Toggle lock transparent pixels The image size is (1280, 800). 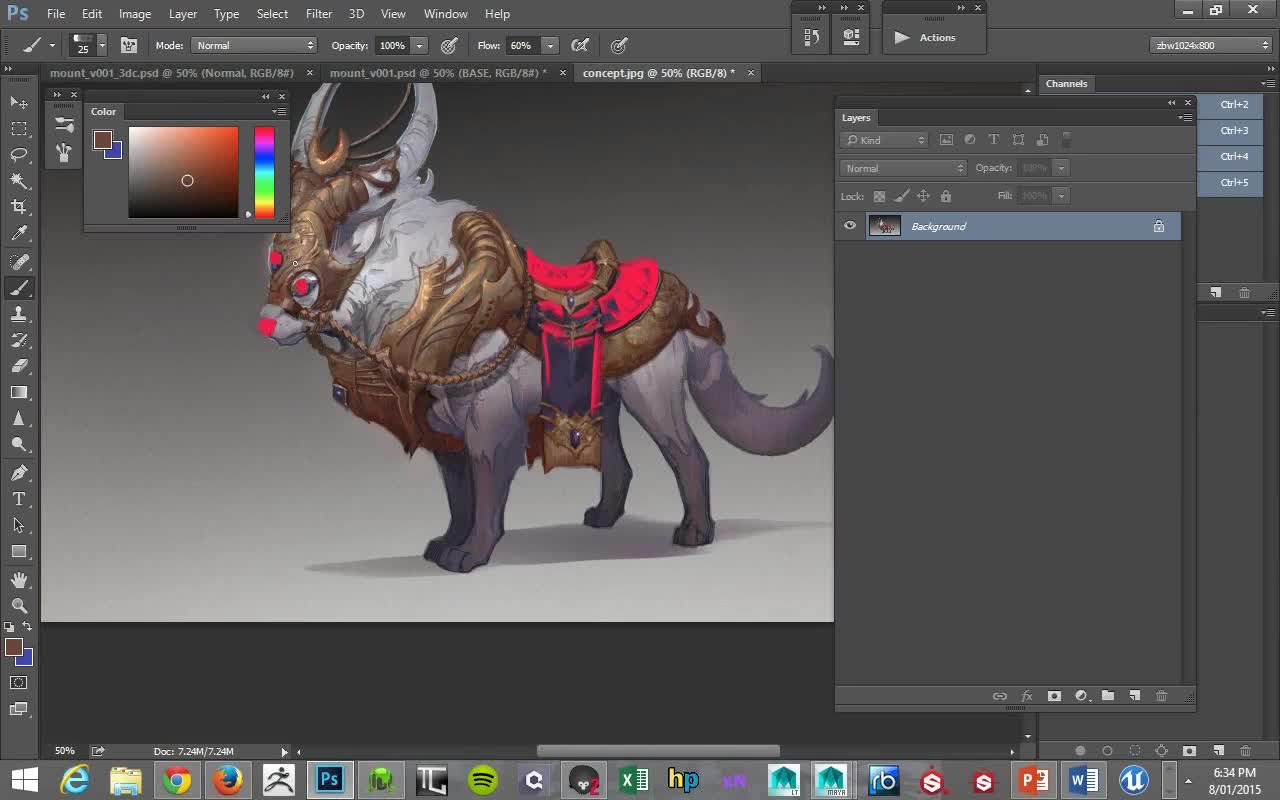click(879, 196)
